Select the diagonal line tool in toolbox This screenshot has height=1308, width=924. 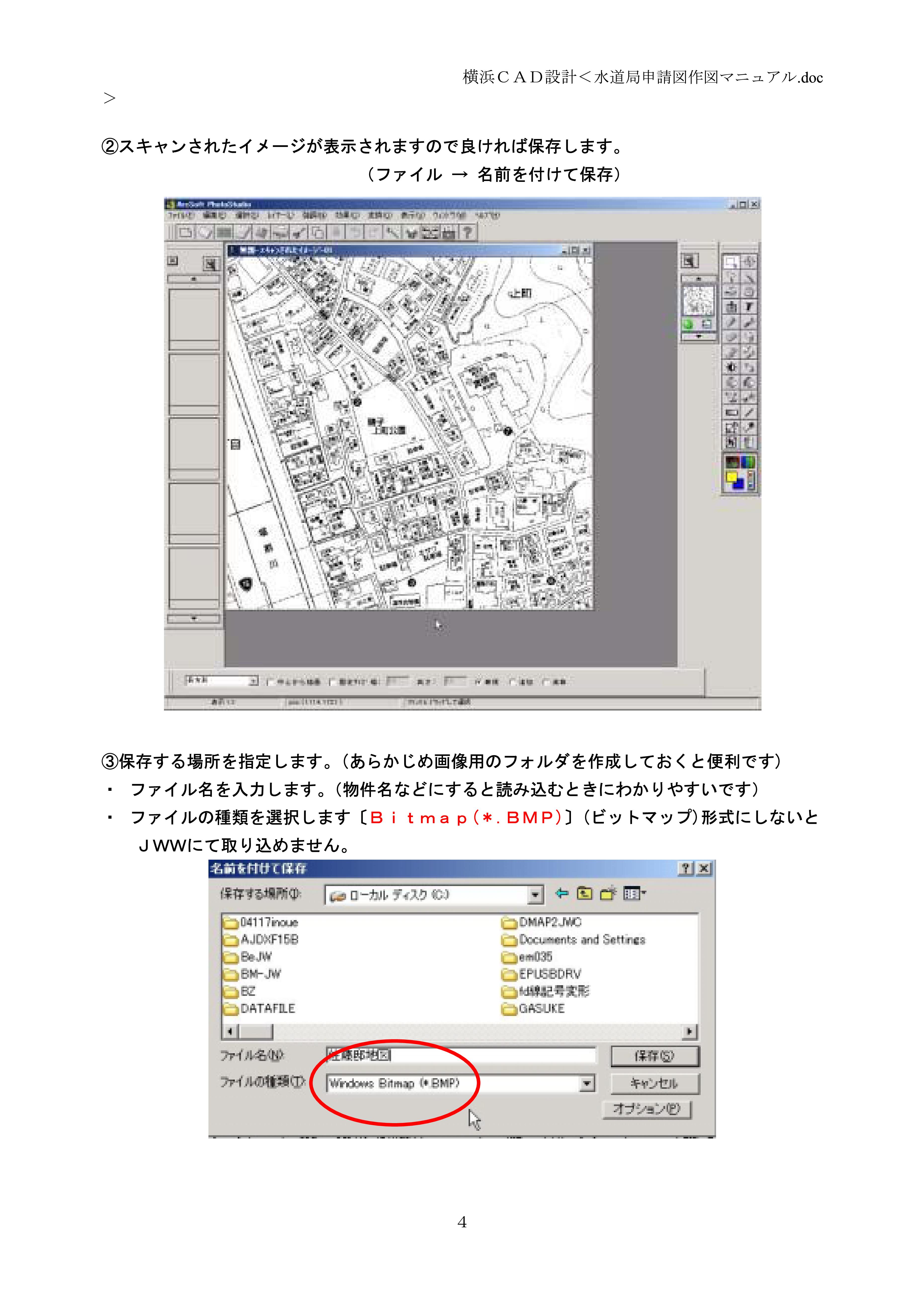tap(749, 413)
